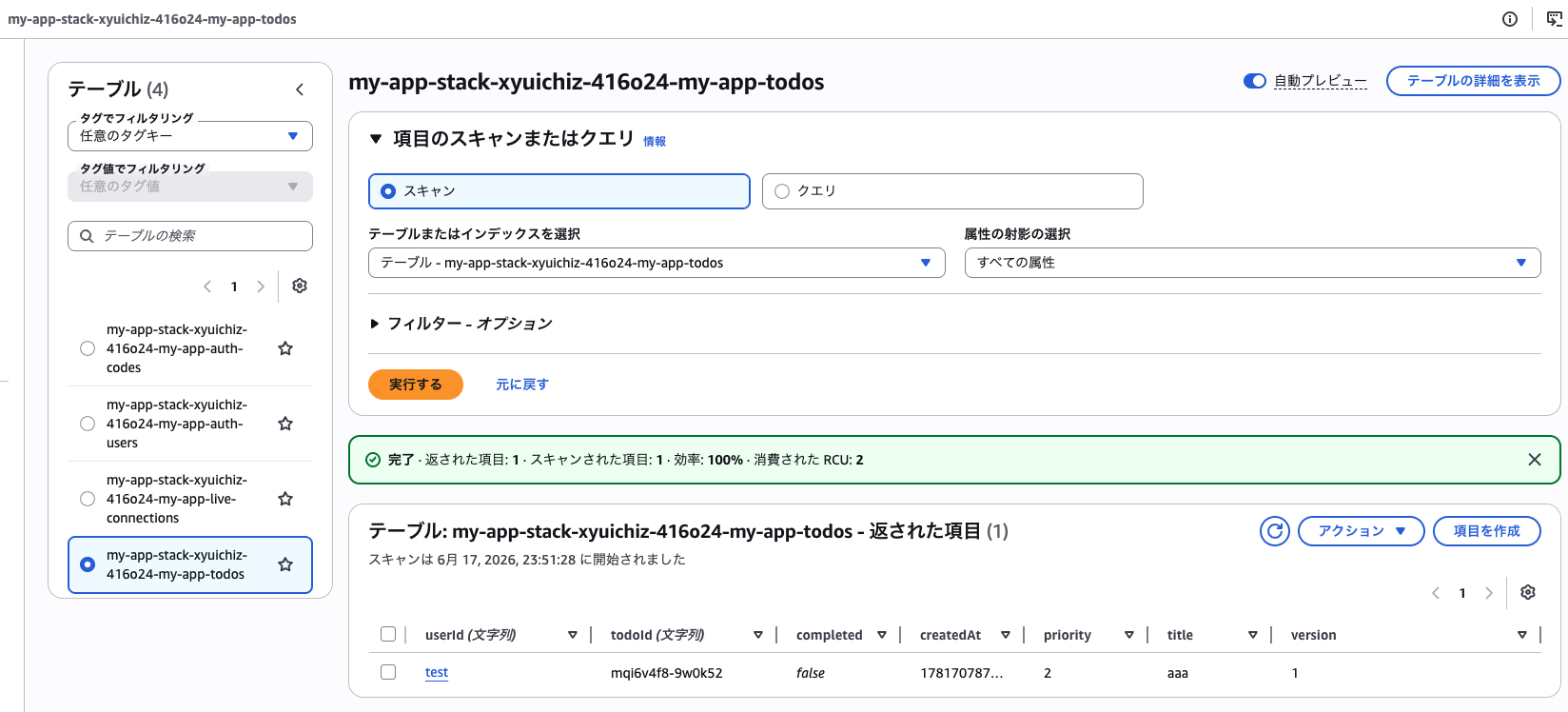Click the userId column header

(x=471, y=635)
